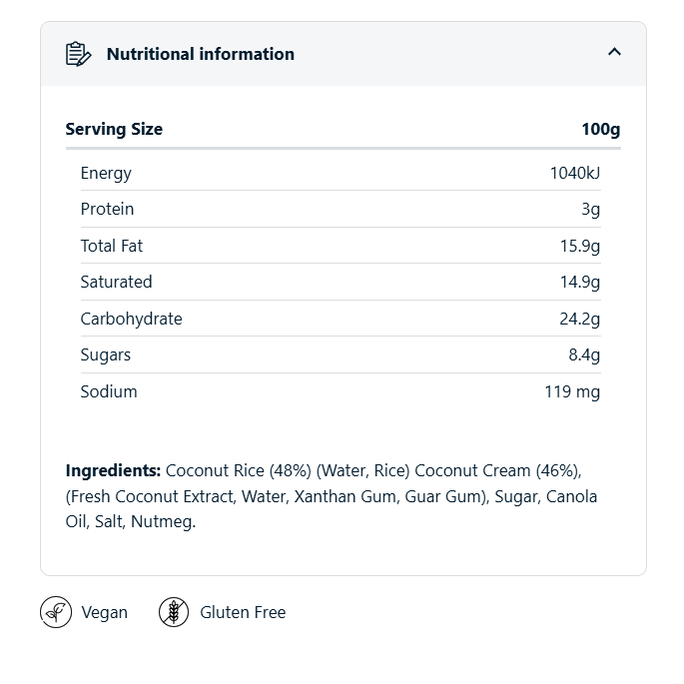Select the Gluten Free label text
This screenshot has height=684, width=684.
point(243,612)
